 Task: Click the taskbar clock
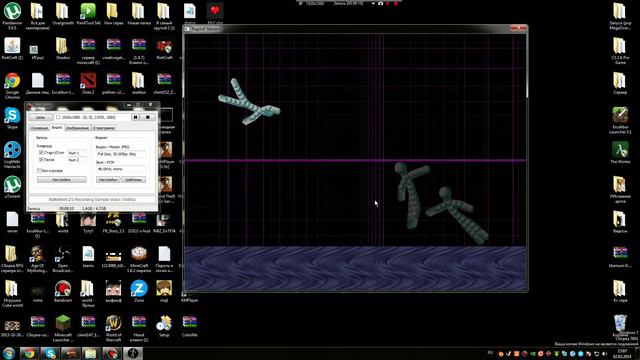[622, 353]
